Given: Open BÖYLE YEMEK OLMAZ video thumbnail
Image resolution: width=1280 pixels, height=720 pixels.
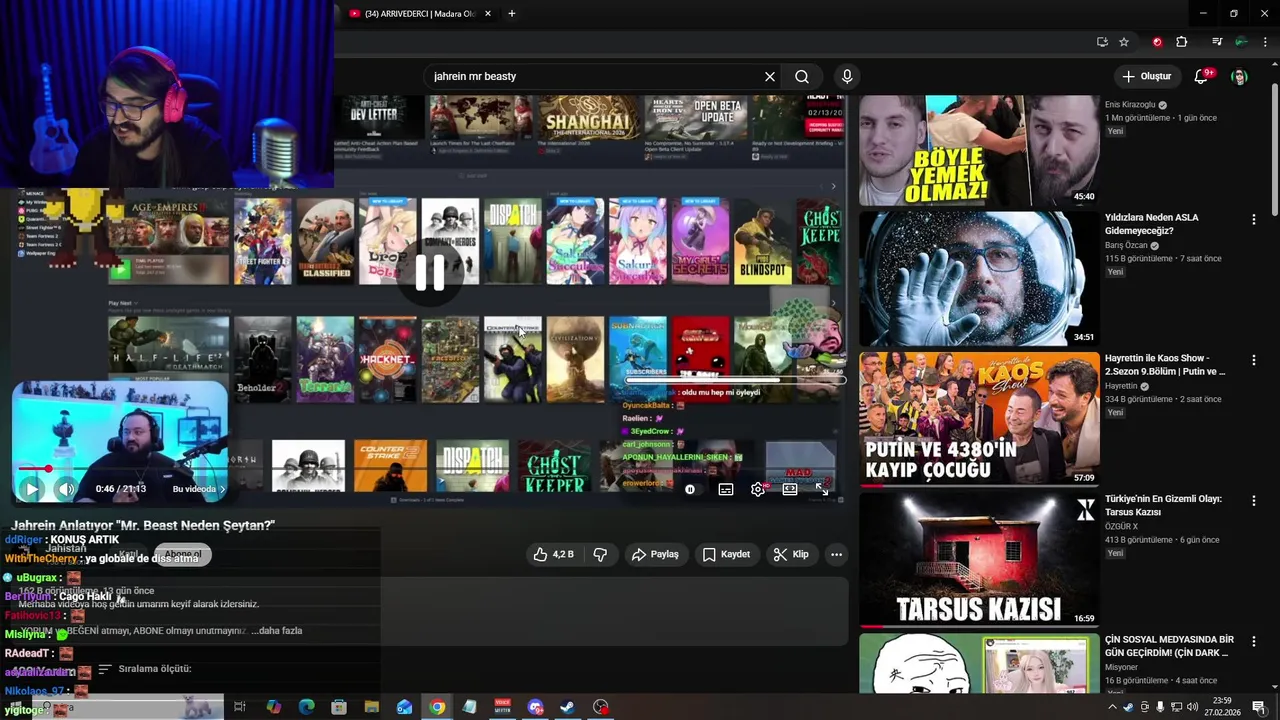Looking at the screenshot, I should [x=979, y=150].
